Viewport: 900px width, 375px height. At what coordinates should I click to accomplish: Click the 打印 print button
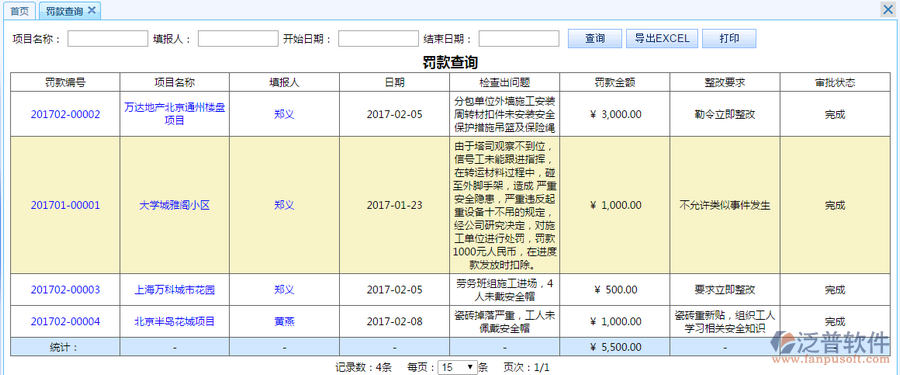point(729,39)
